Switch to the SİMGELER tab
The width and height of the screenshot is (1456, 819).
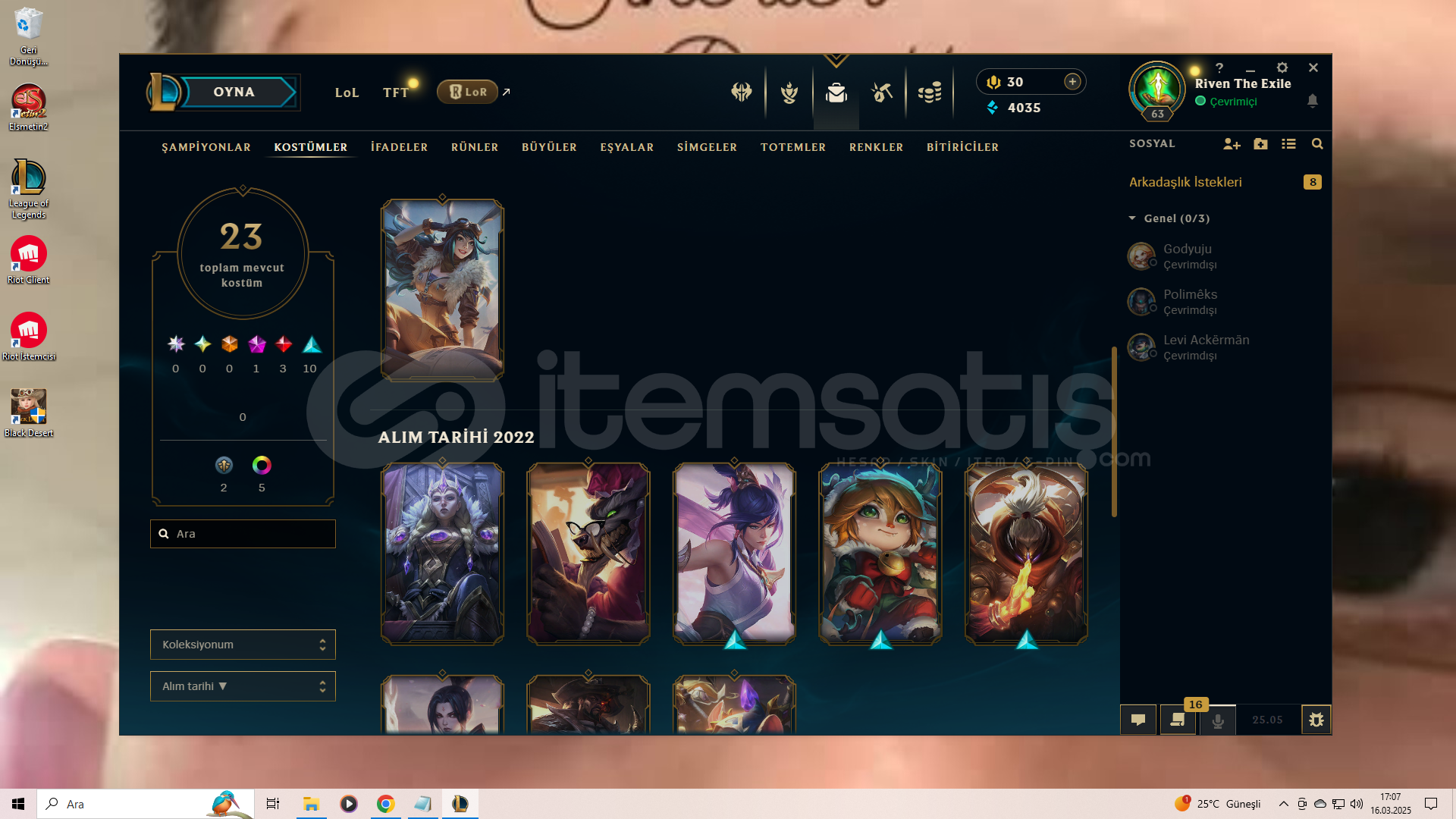tap(707, 147)
